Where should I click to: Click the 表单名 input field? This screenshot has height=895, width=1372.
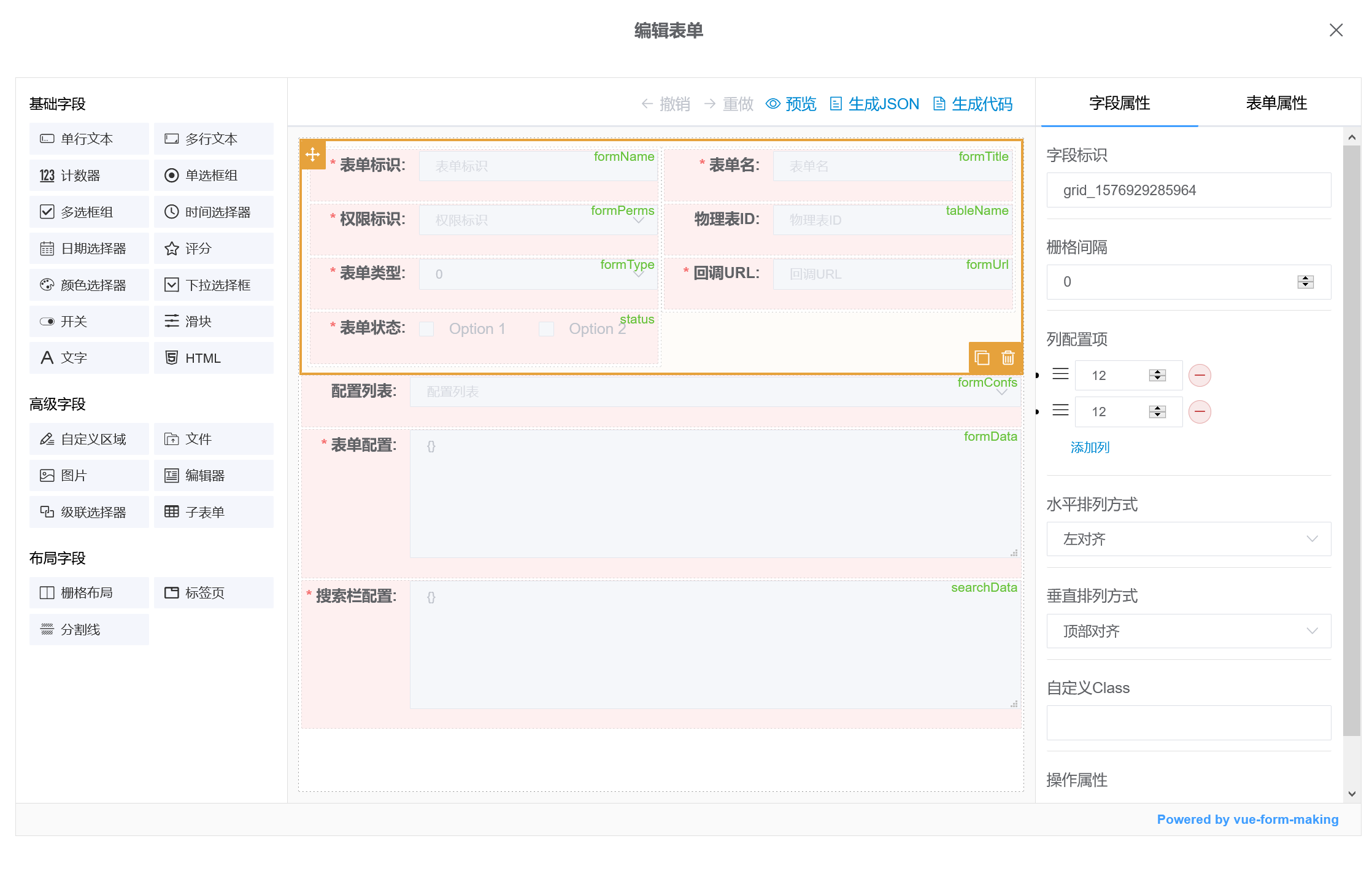point(892,166)
